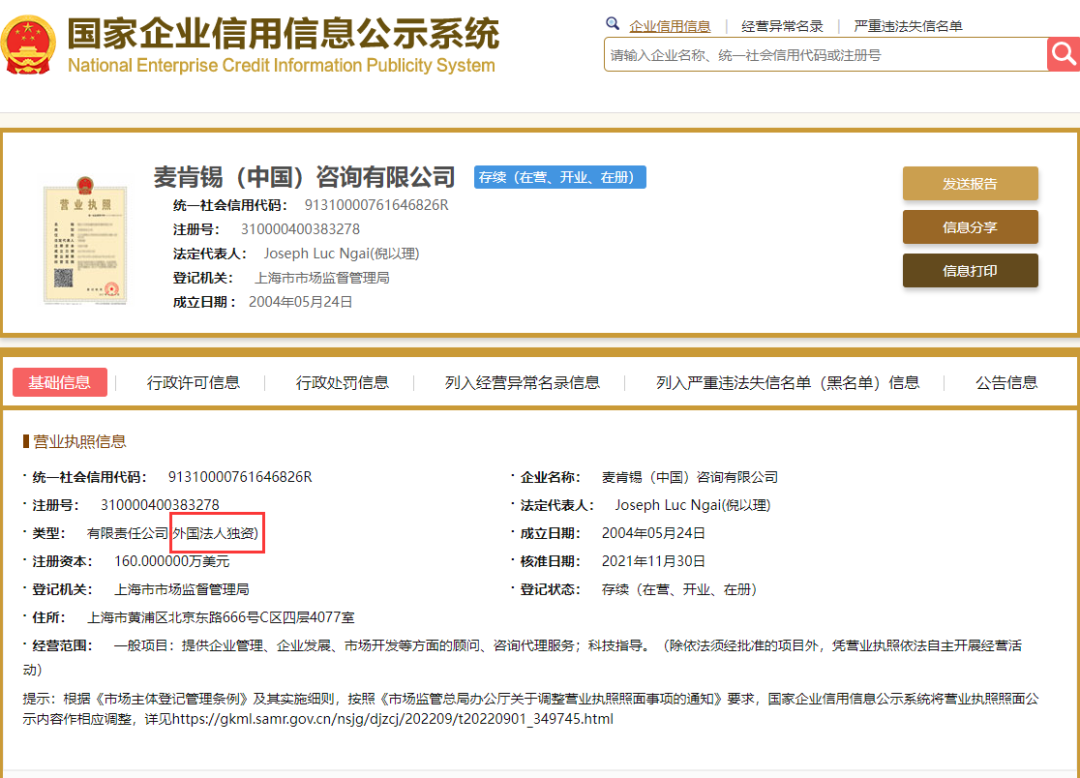Viewport: 1080px width, 778px height.
Task: Click the gkml.samr.gov.cn URL in the notice
Action: pos(393,719)
